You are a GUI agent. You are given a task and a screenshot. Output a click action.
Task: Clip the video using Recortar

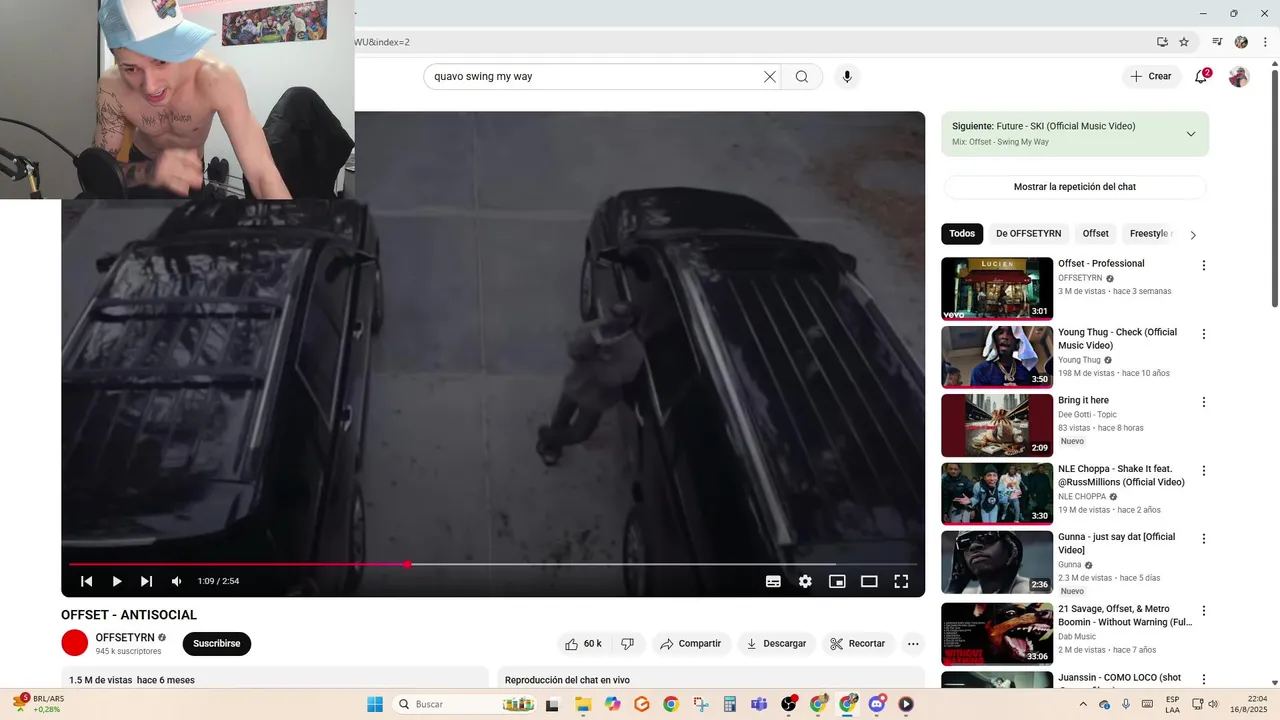(x=859, y=644)
